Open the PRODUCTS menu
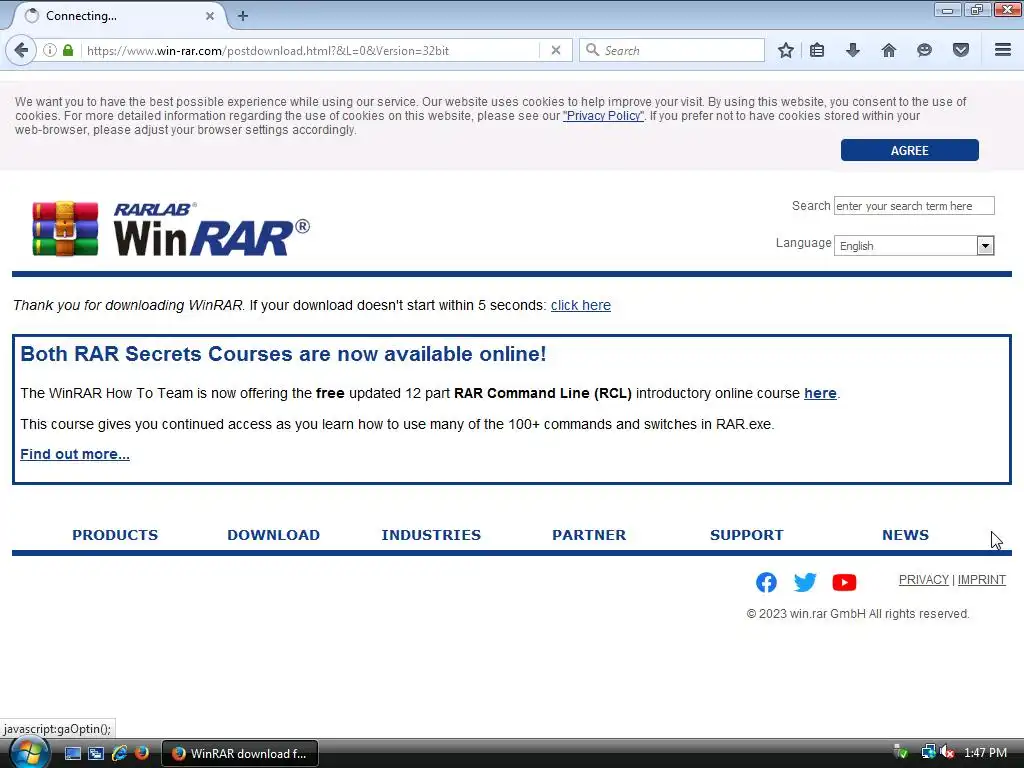Screen dimensions: 1024x768 [x=115, y=535]
